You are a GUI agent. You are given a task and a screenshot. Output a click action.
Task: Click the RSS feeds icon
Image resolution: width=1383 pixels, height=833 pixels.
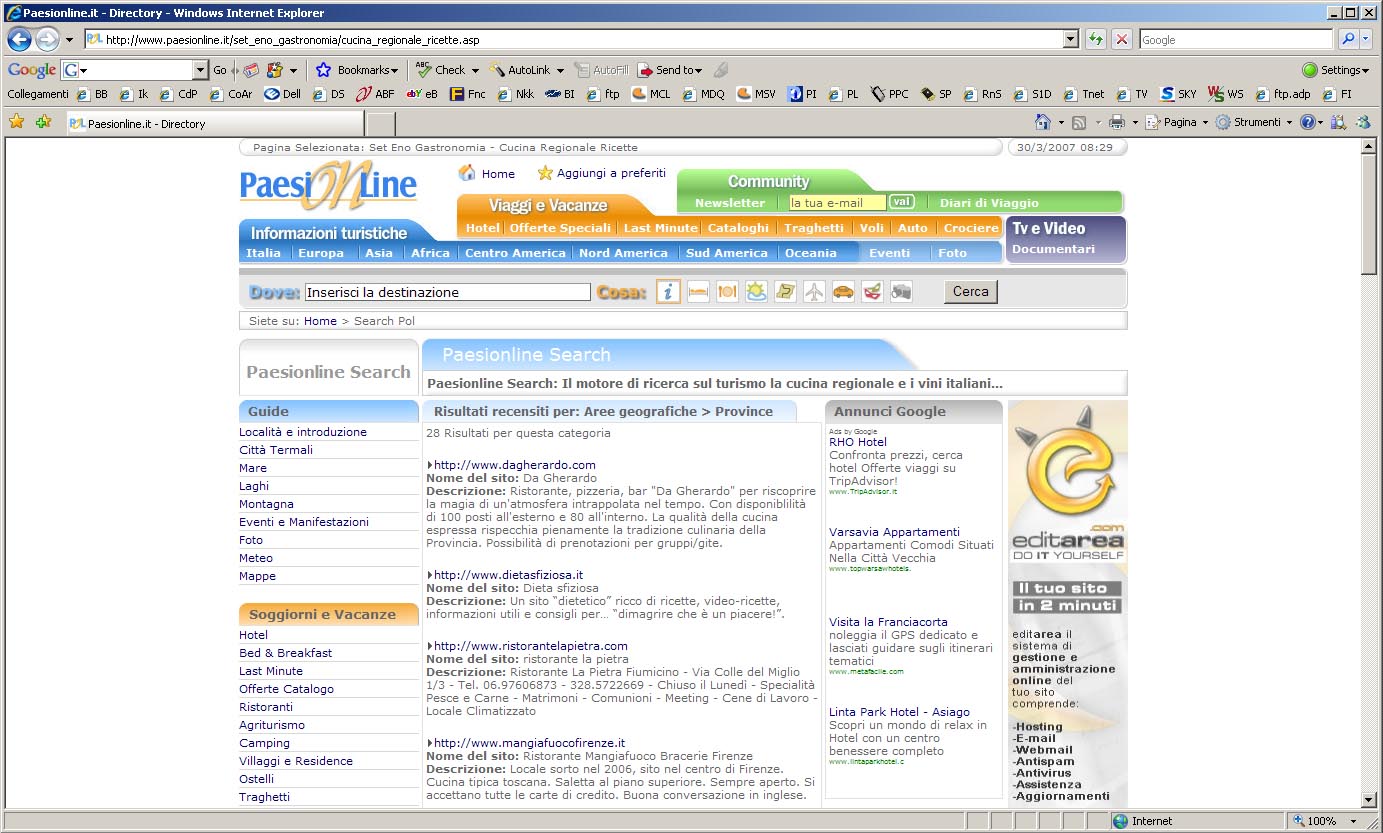1079,122
